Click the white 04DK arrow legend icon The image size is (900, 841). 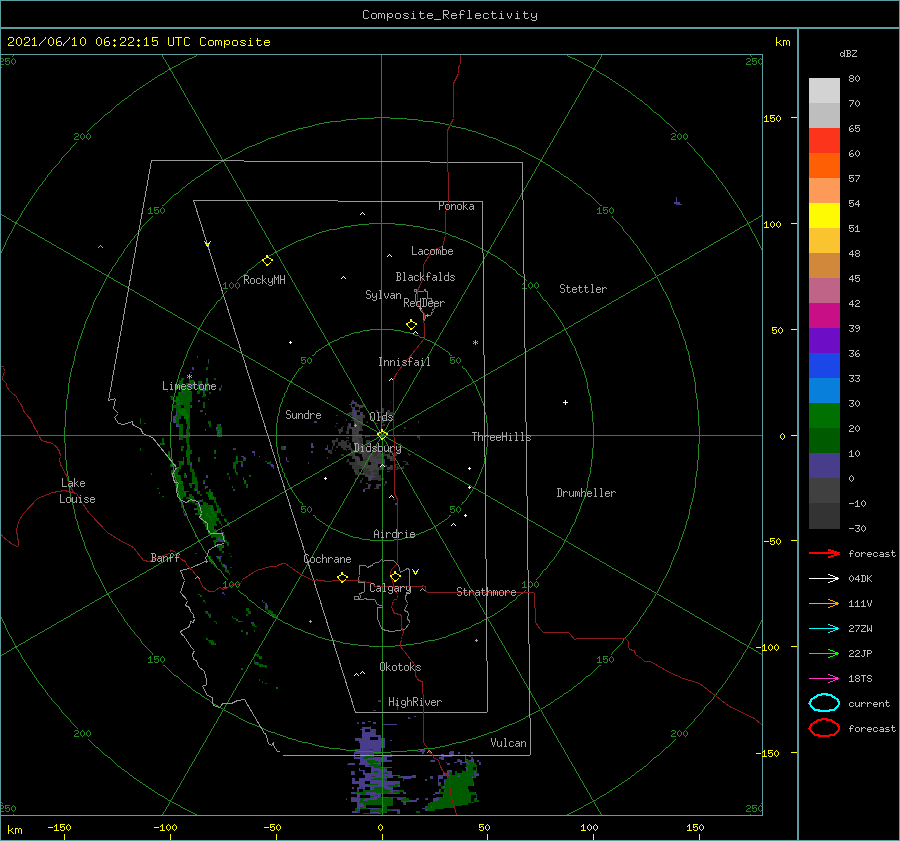(824, 579)
